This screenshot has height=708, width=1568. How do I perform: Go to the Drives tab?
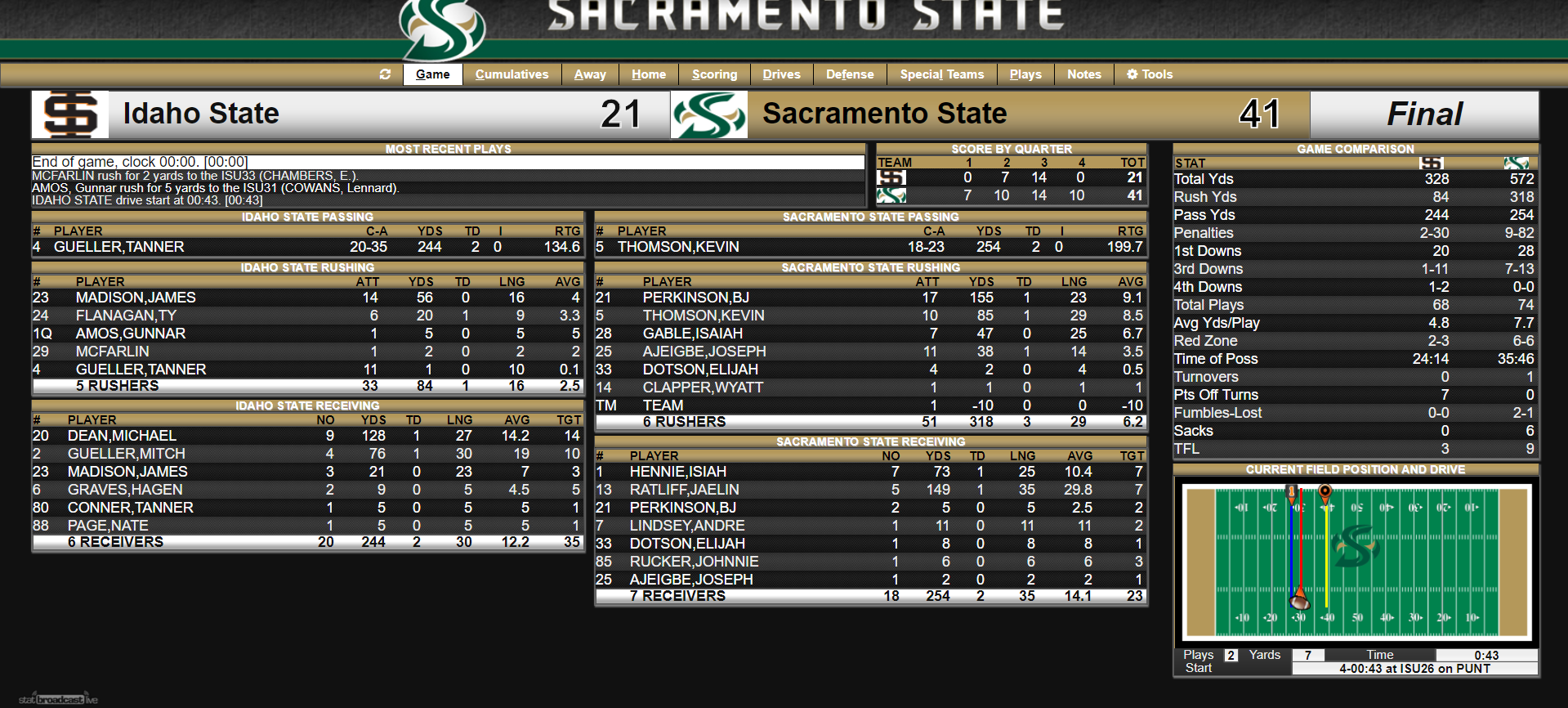click(x=781, y=74)
